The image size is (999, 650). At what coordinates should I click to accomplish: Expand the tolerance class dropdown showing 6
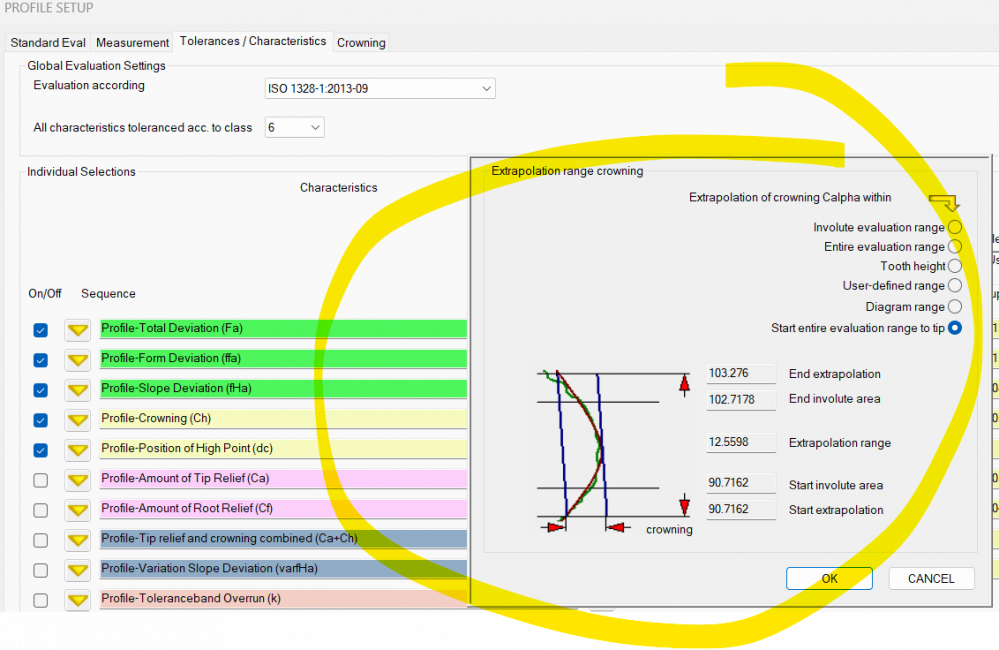point(295,128)
